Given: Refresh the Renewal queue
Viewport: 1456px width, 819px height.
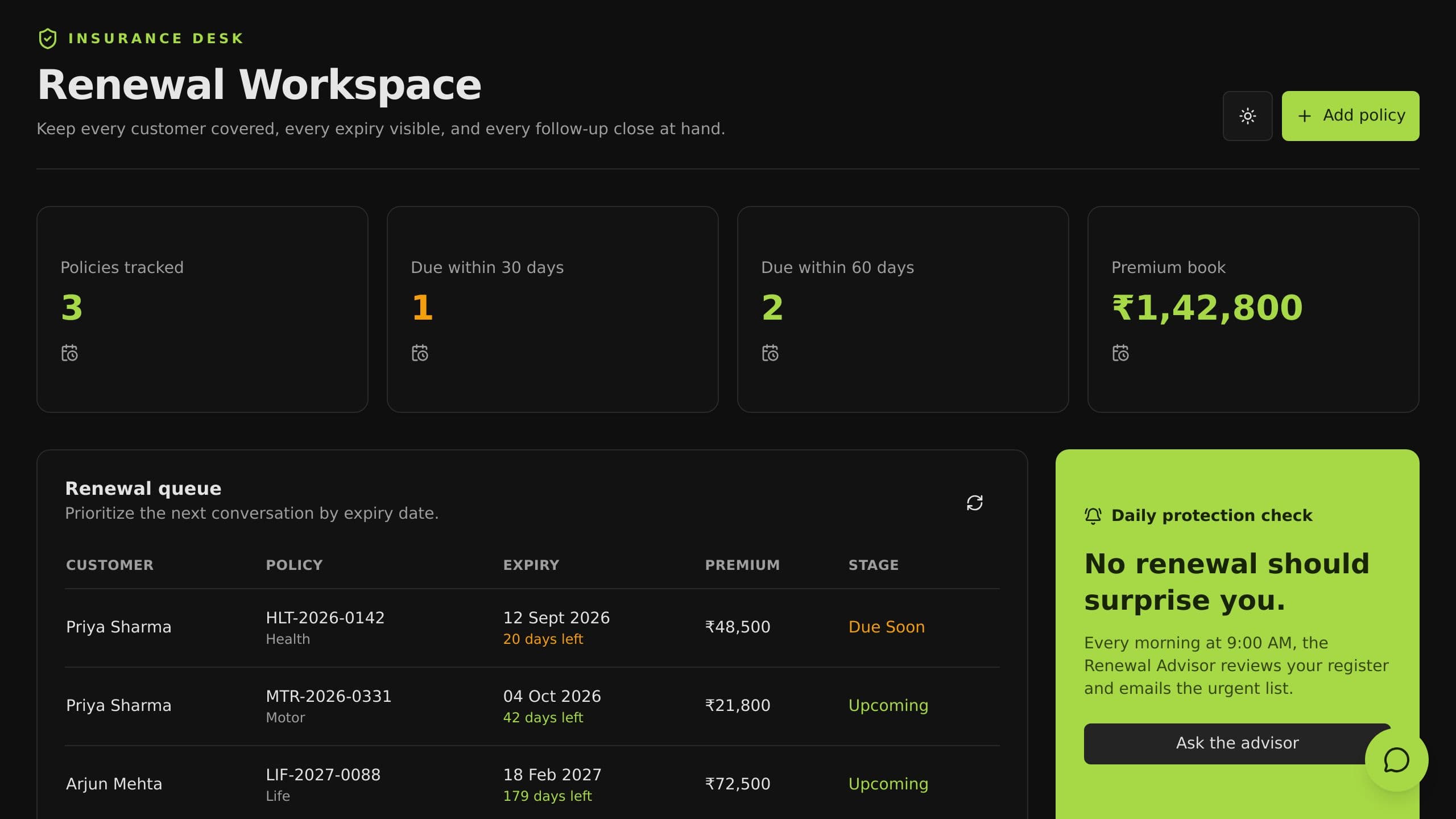Looking at the screenshot, I should pos(975,503).
